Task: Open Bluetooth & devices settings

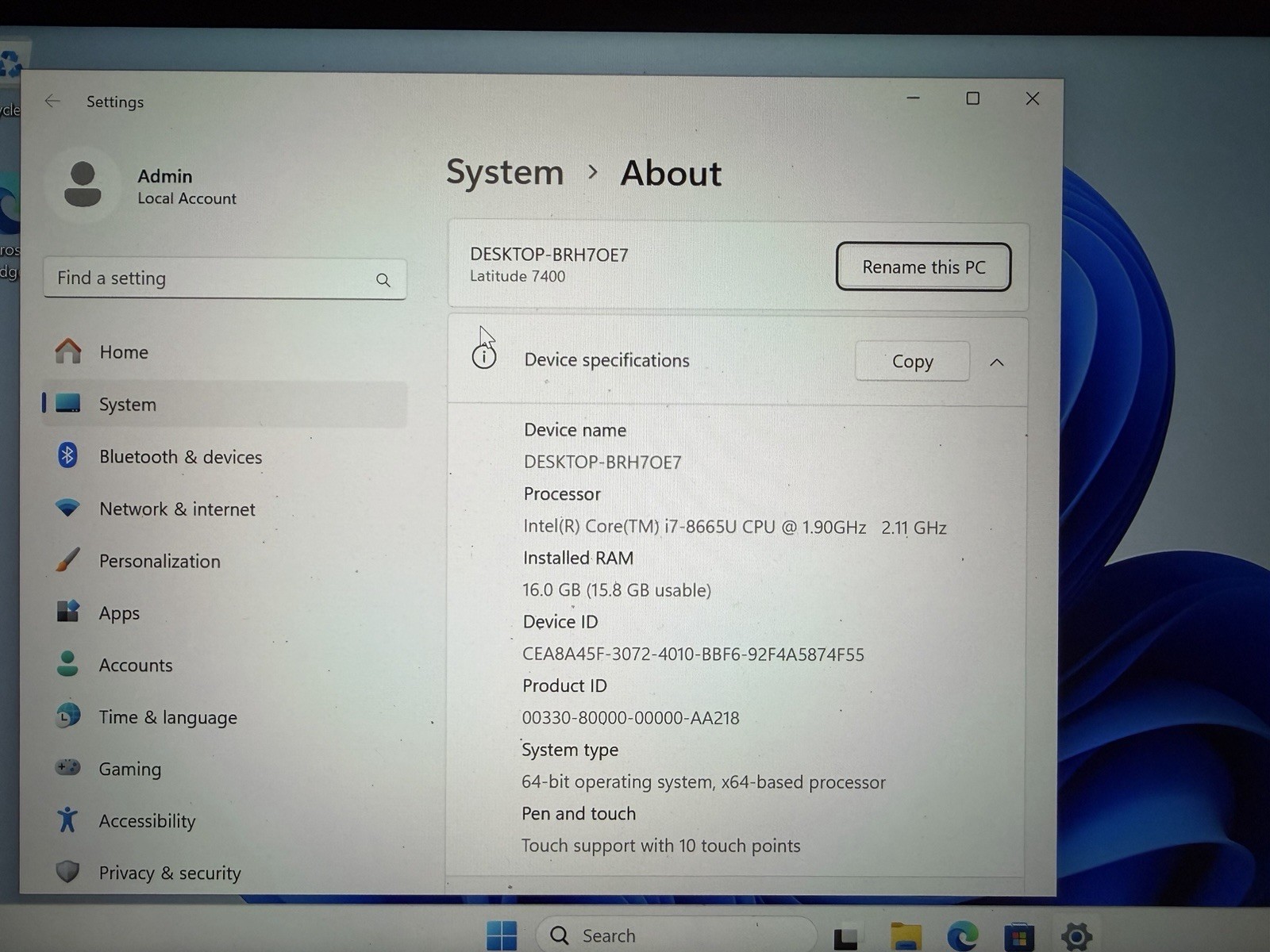Action: [225, 456]
